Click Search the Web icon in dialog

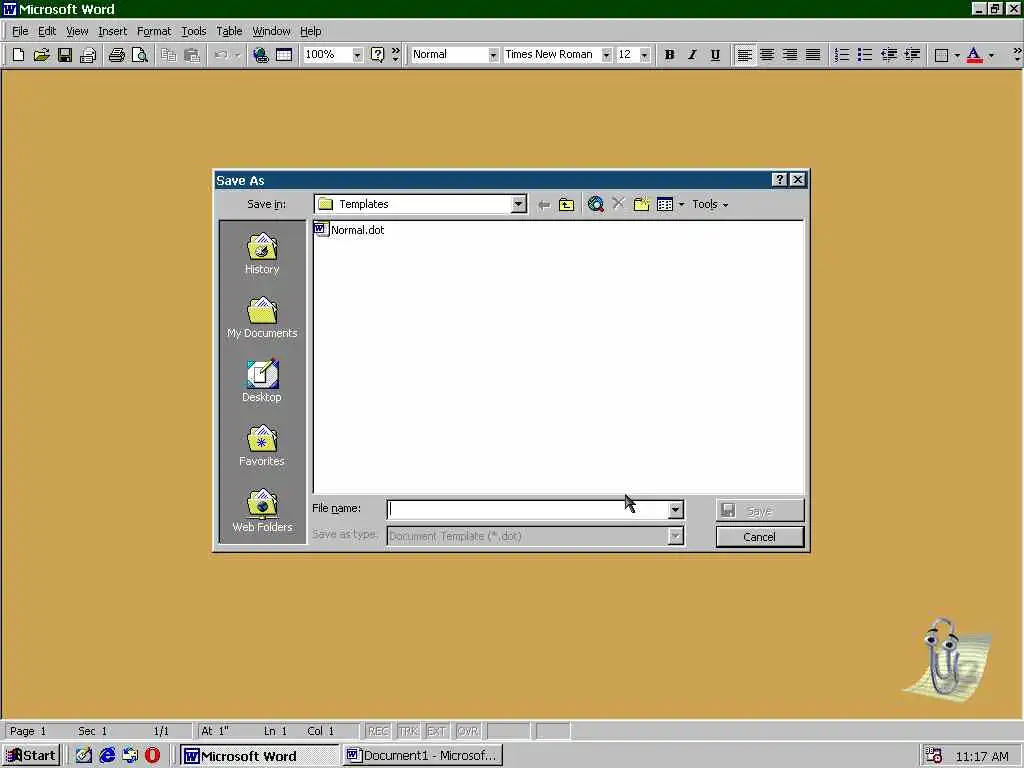point(596,204)
